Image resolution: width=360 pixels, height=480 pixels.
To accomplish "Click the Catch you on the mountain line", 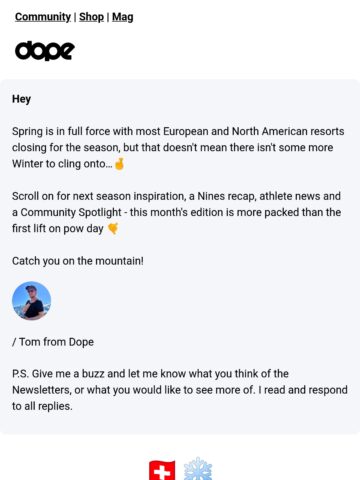I will pos(78,261).
